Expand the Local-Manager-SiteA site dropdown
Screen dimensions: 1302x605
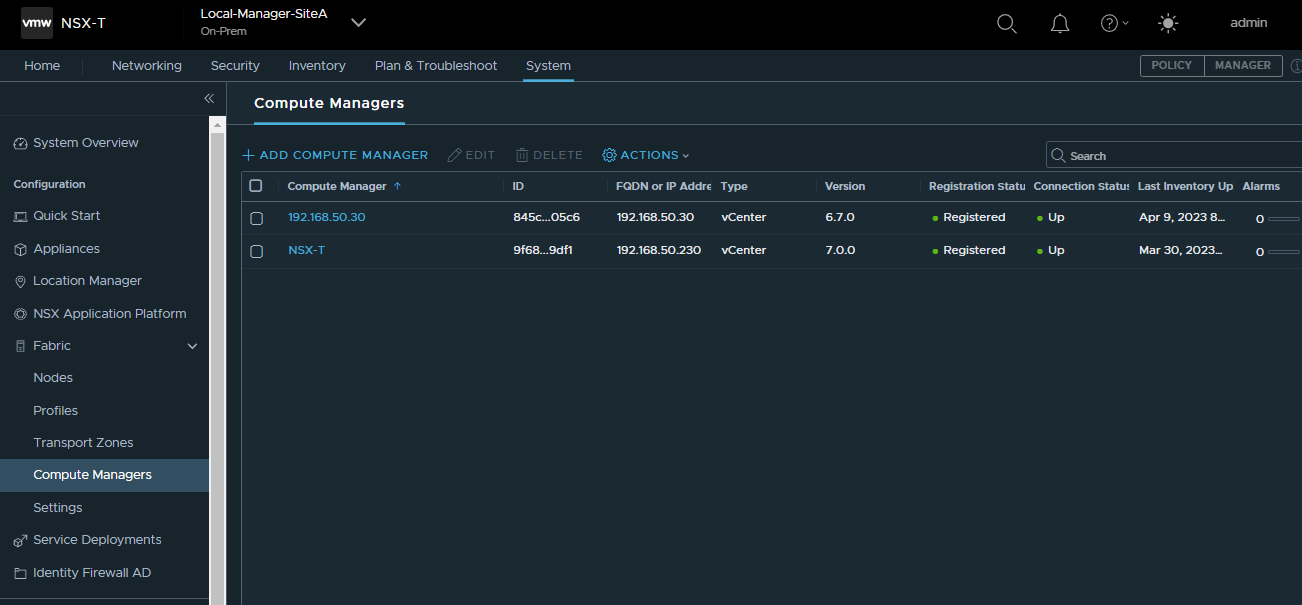click(358, 23)
